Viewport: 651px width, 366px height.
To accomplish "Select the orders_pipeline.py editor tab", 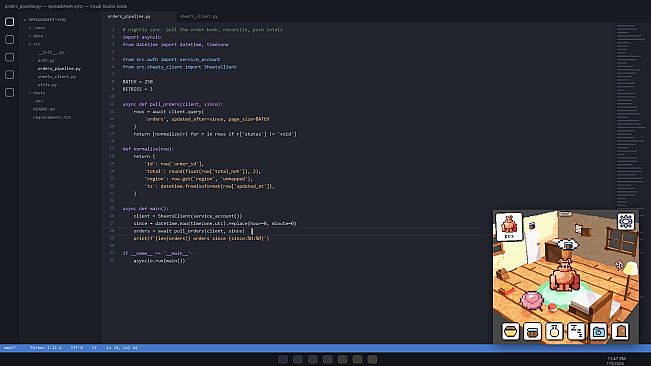I will 130,17.
